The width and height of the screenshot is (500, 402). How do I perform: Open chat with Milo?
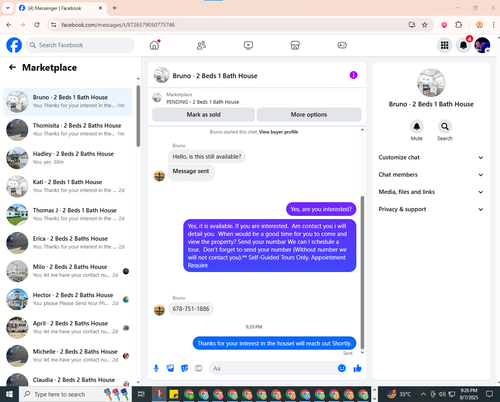tap(68, 271)
